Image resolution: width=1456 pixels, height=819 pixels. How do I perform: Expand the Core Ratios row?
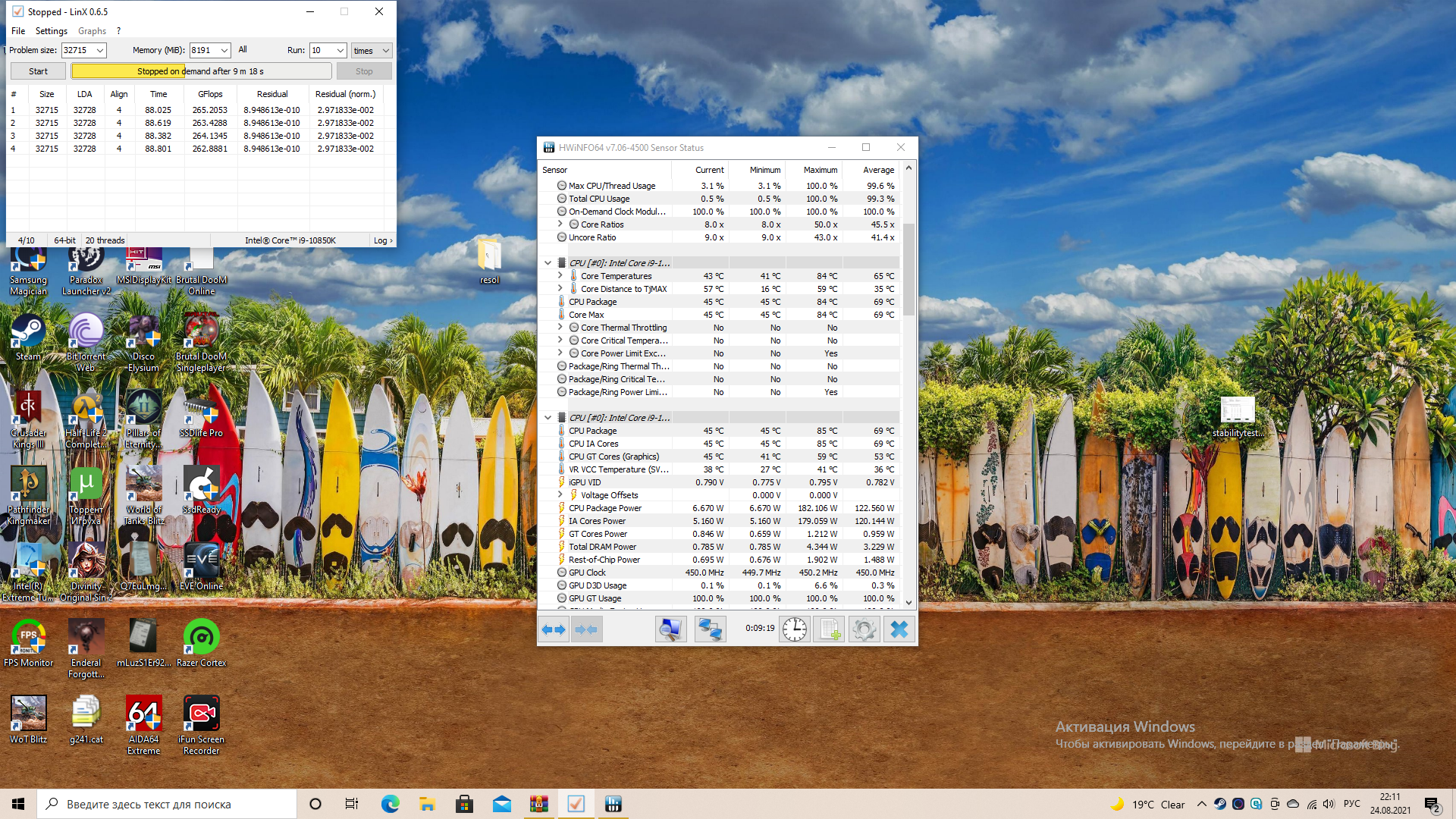pyautogui.click(x=560, y=224)
